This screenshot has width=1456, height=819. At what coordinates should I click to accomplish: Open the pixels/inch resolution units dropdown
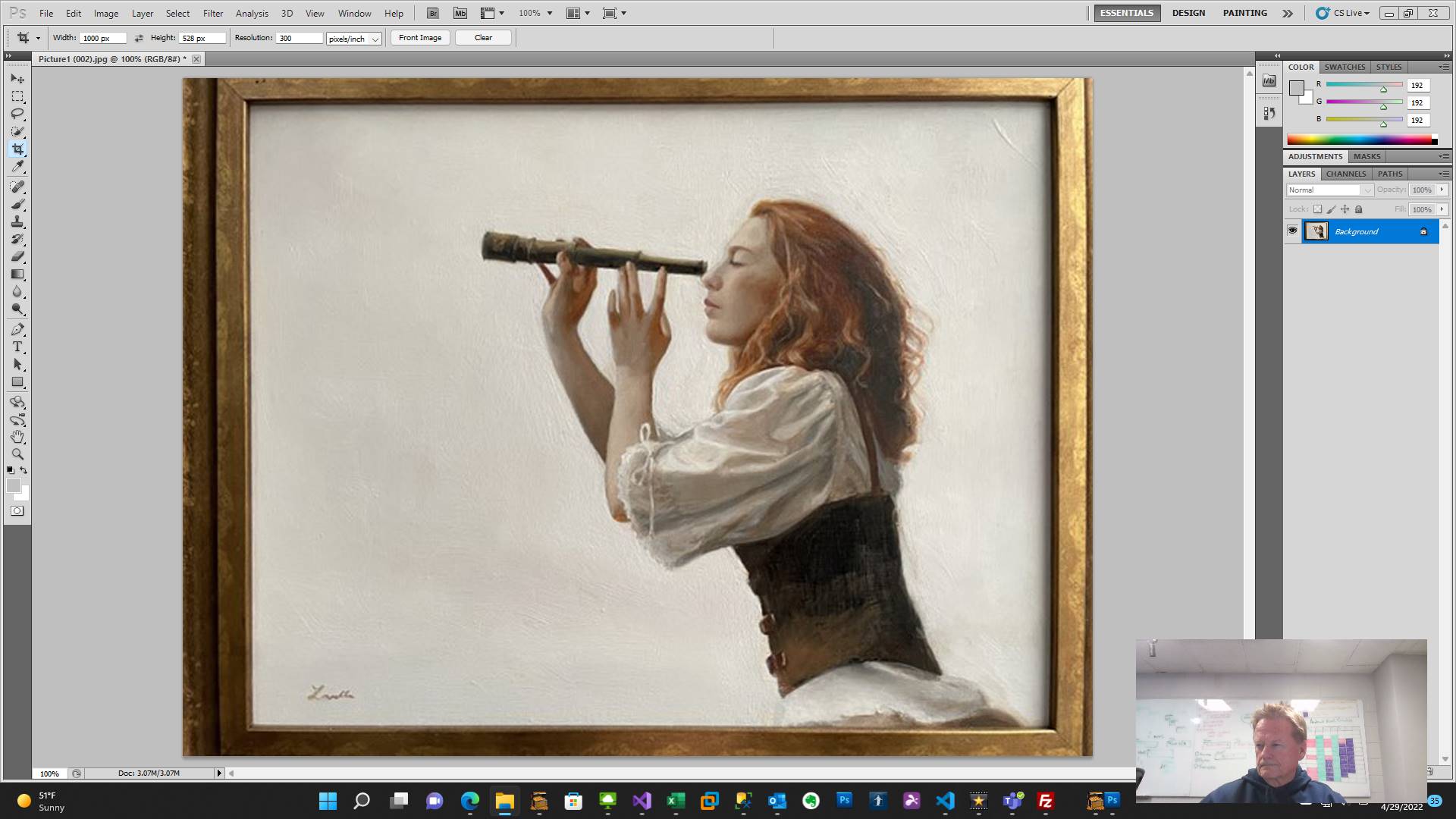(x=353, y=38)
